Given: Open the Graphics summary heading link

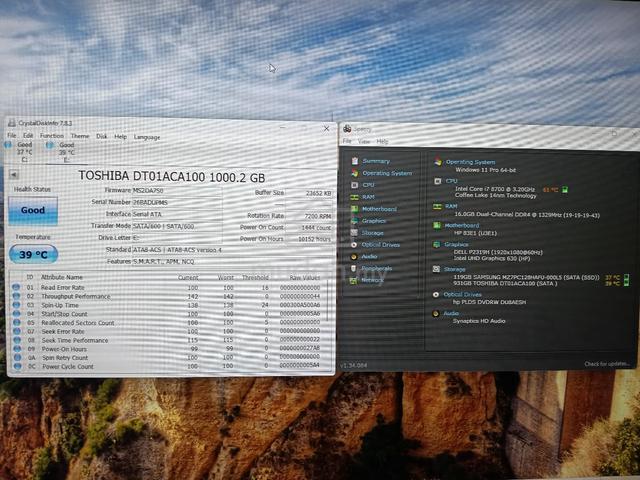Looking at the screenshot, I should click(x=456, y=244).
